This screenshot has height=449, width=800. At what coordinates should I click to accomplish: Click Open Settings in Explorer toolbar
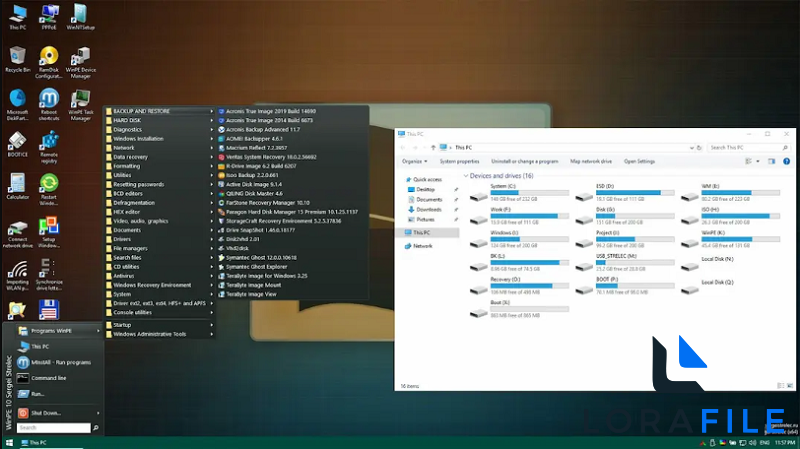[639, 161]
